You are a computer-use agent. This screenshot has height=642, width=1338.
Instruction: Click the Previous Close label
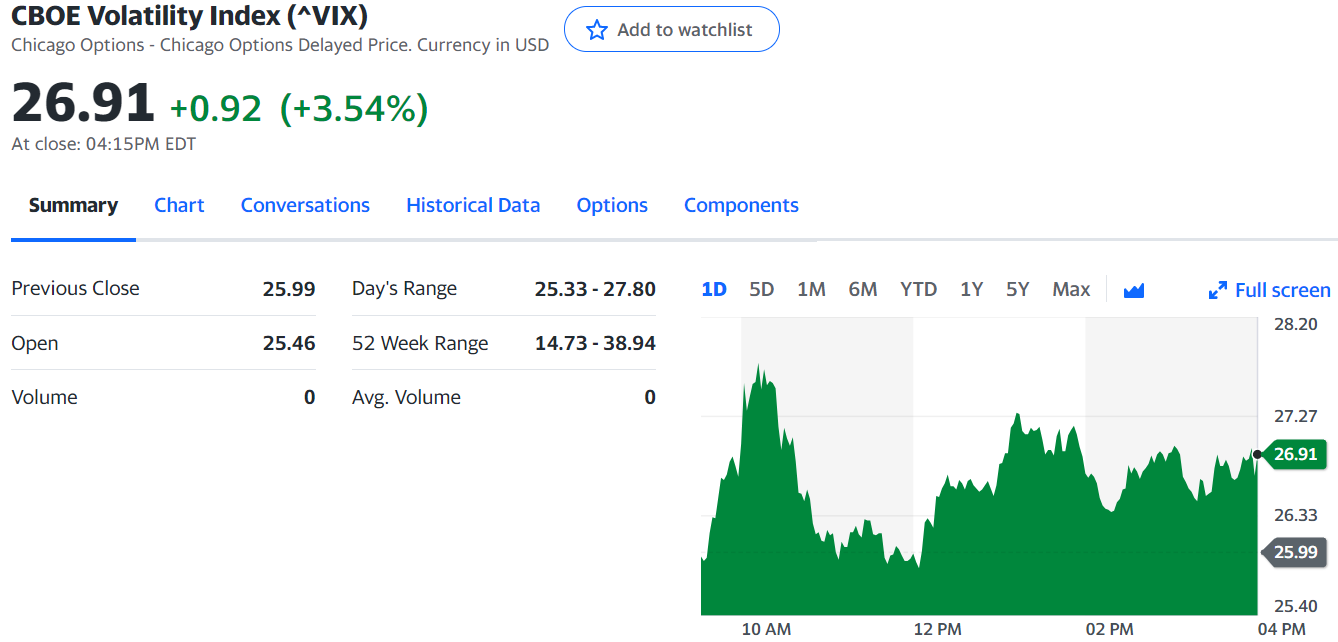(75, 289)
